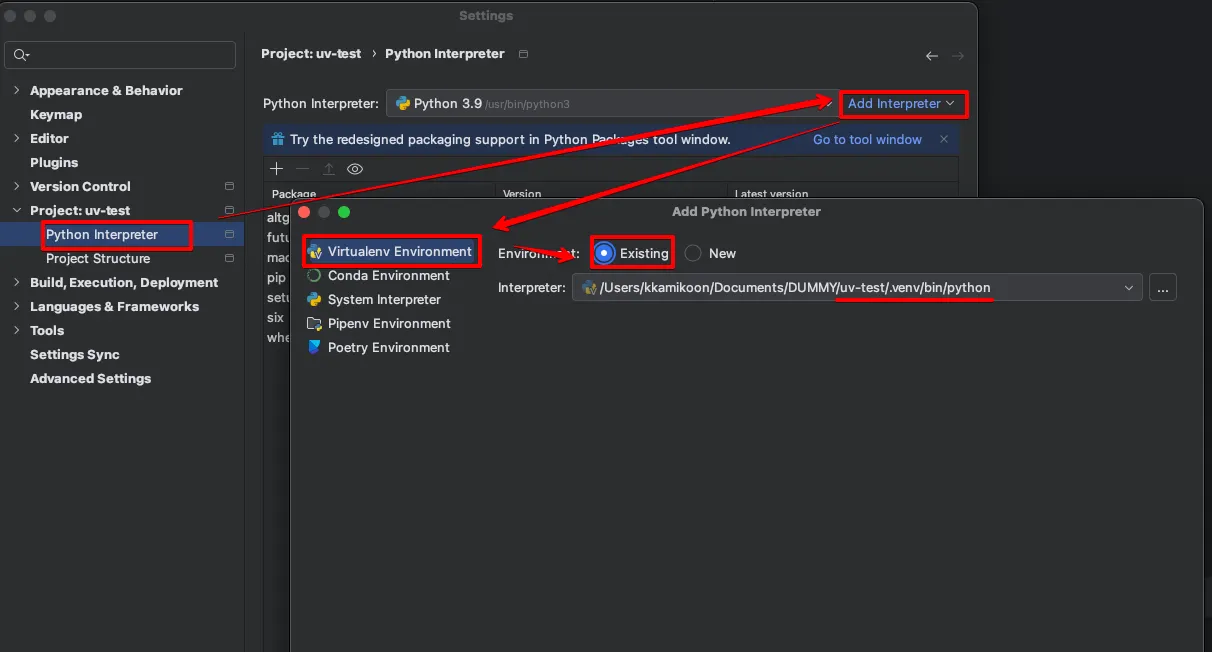Select the six package row
1212x652 pixels.
coord(277,317)
